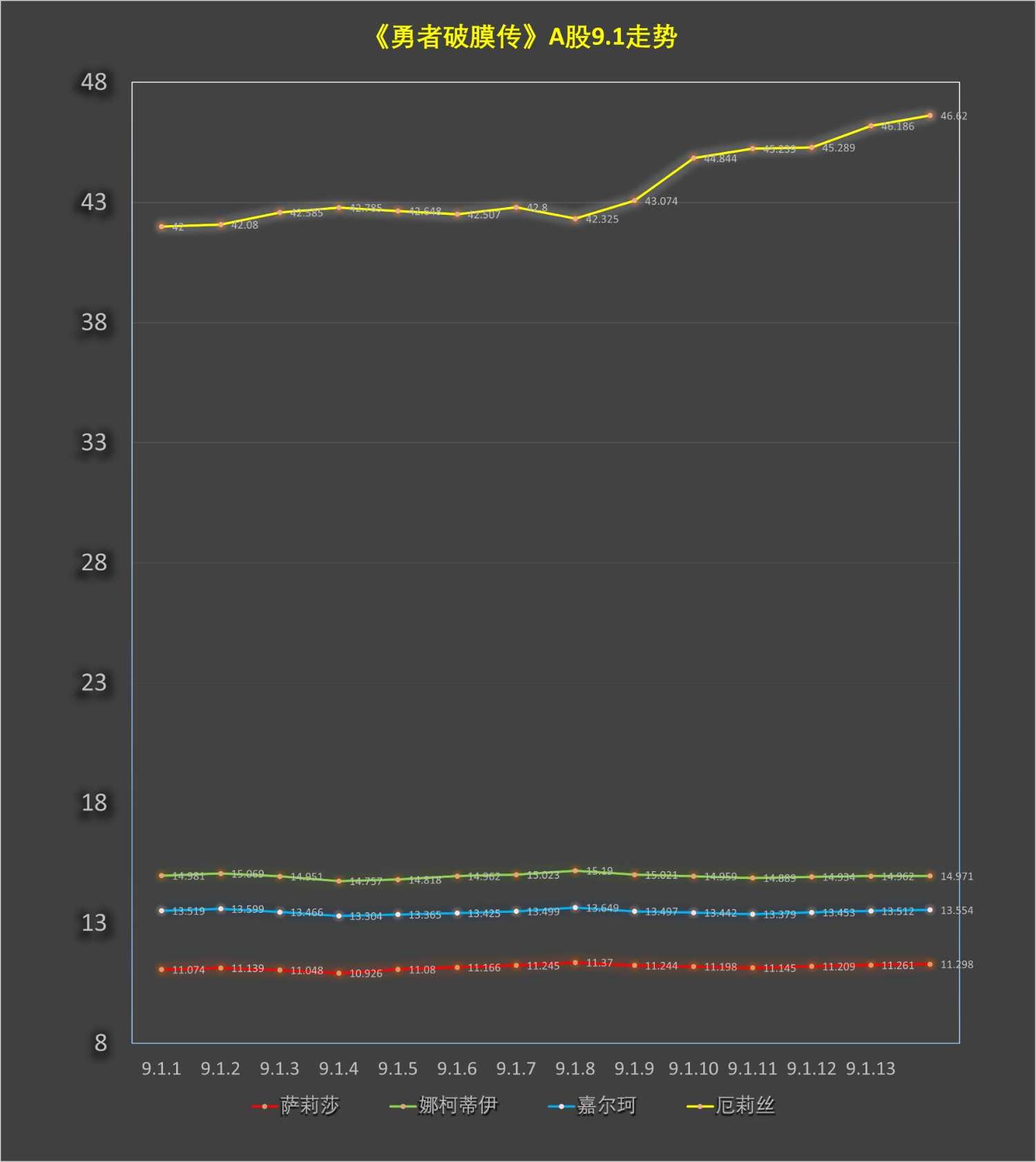Screen dimensions: 1036x1162
Task: Click the 9.1.8 x-axis label
Action: click(x=575, y=1068)
